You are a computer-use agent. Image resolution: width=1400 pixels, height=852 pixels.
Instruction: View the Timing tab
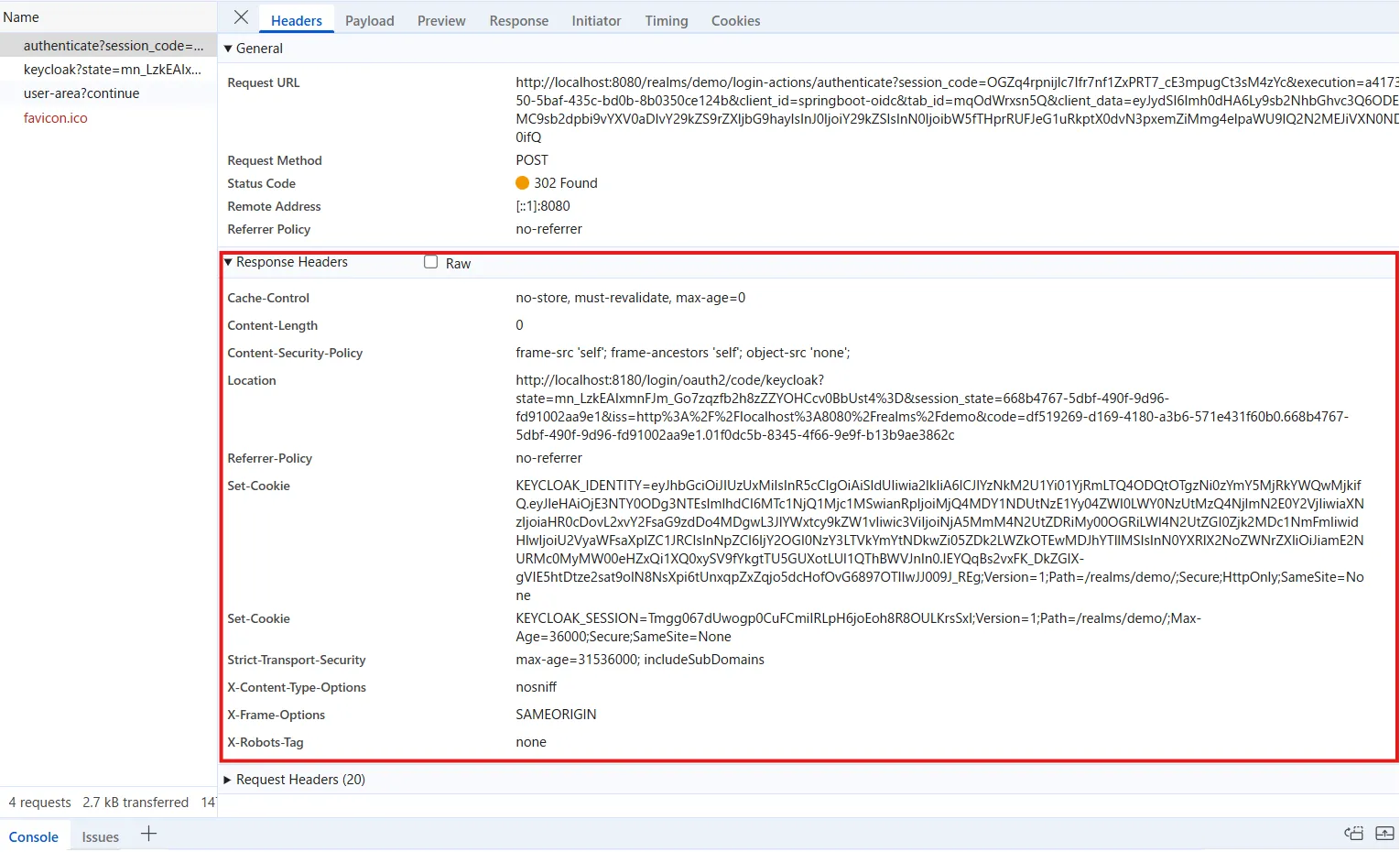[x=666, y=21]
